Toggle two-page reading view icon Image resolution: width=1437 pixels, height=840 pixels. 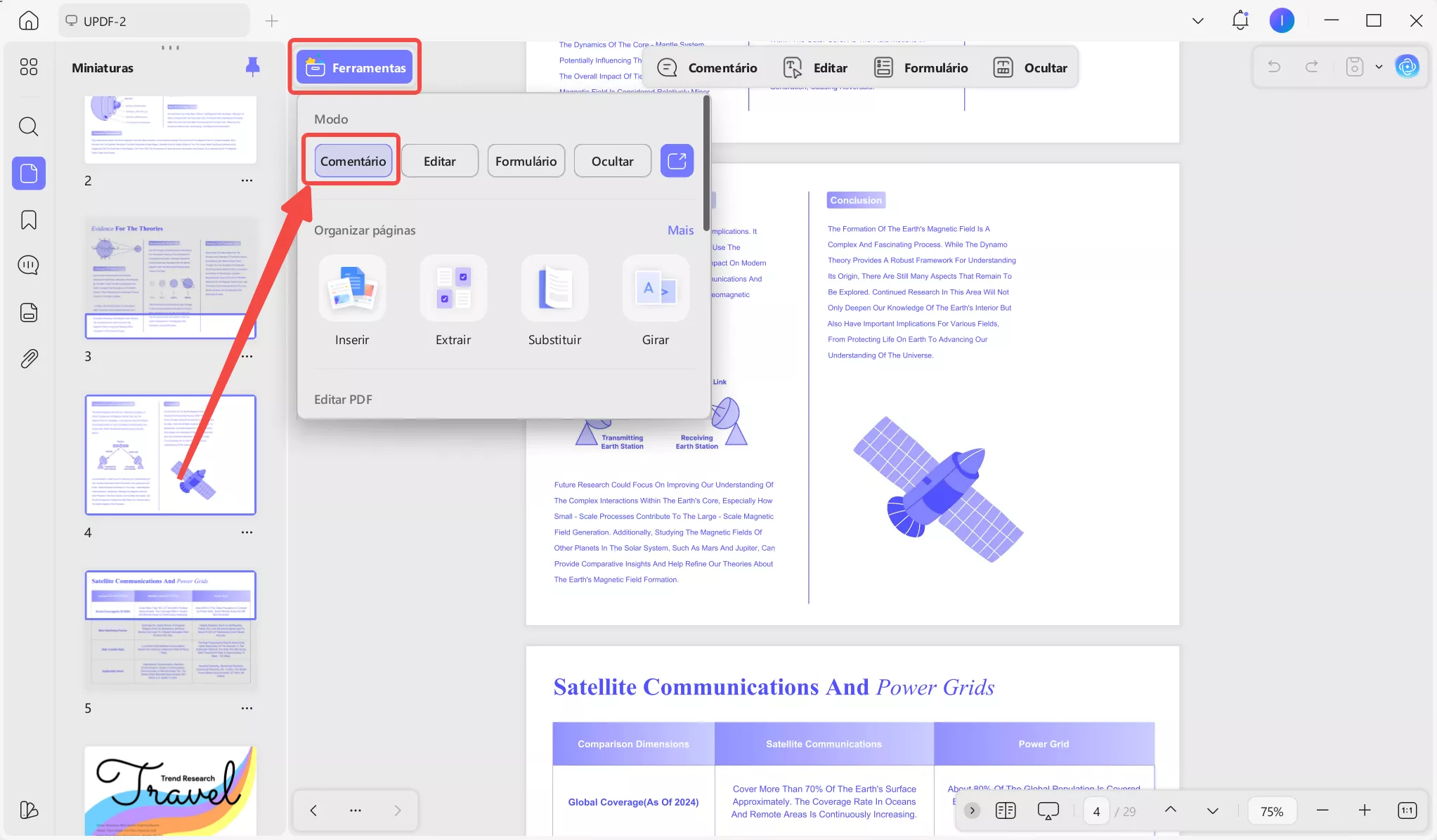click(1006, 811)
